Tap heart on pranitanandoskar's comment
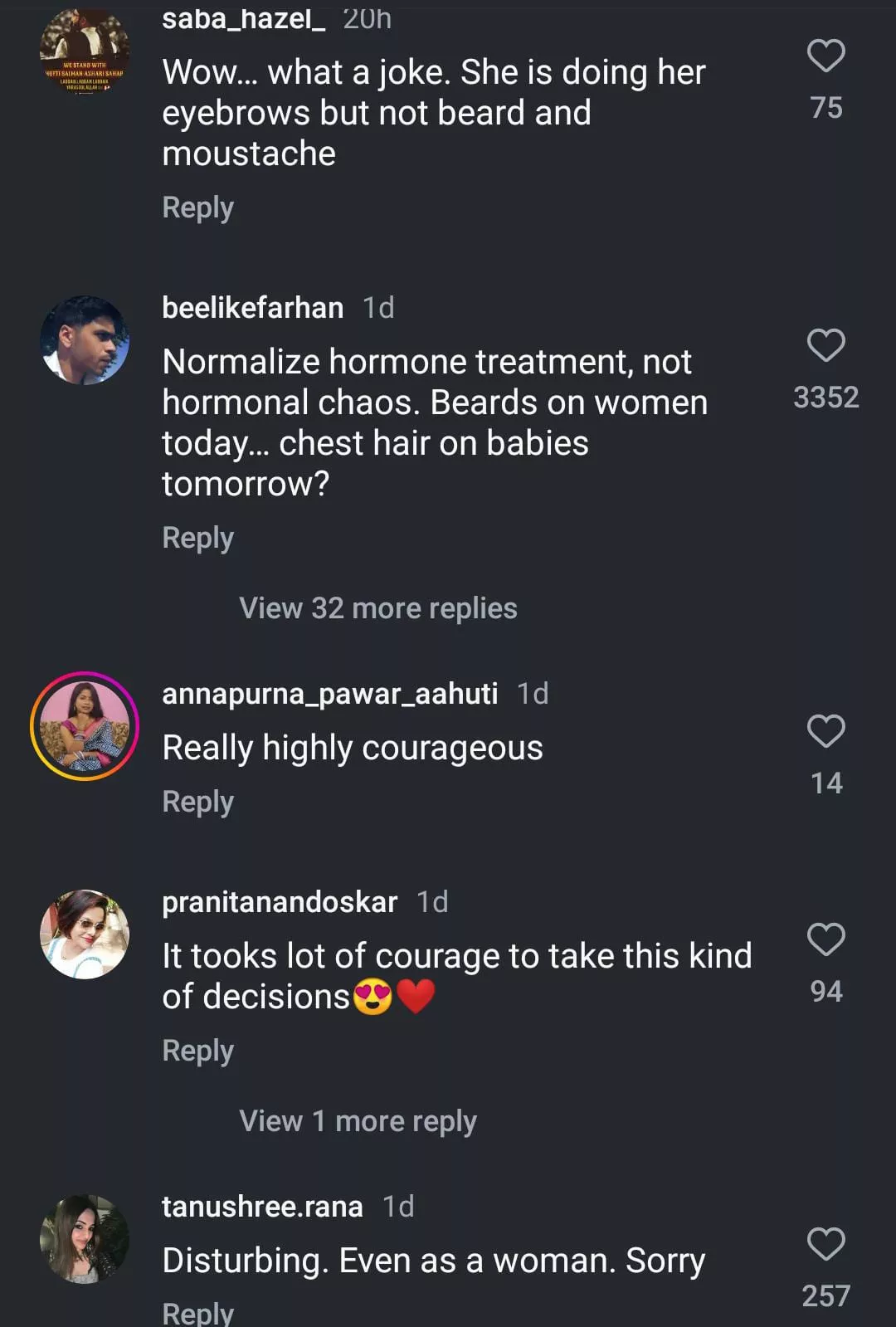 click(825, 940)
